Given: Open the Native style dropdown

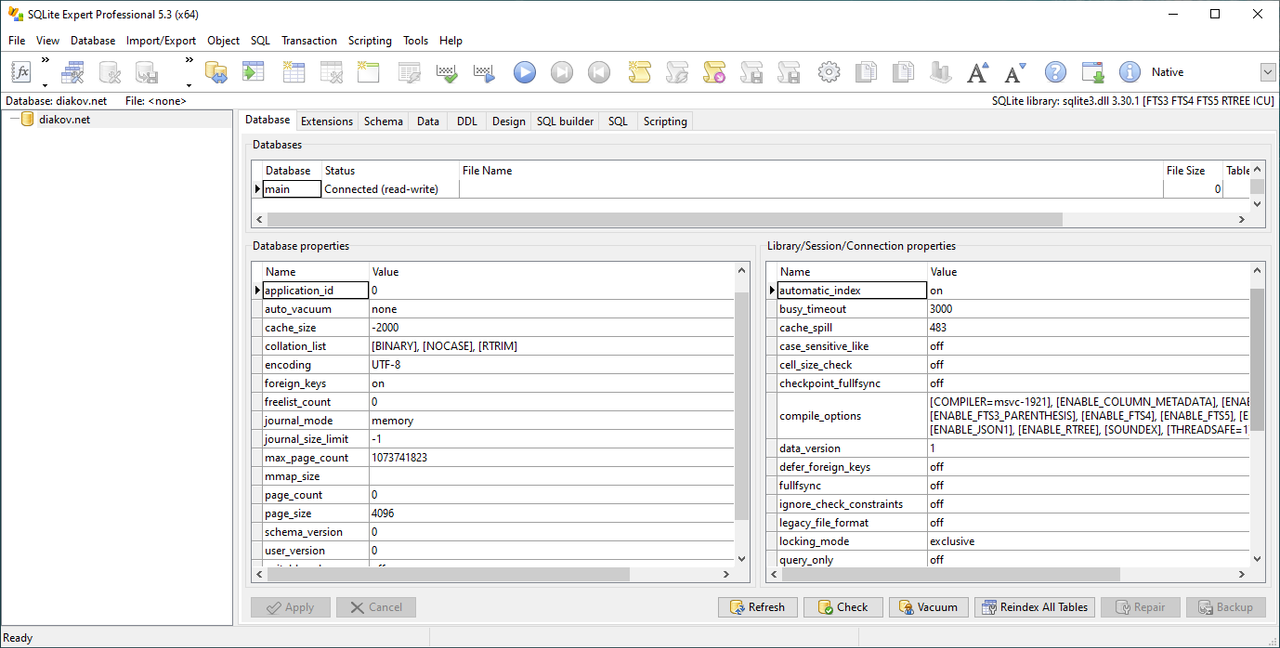Looking at the screenshot, I should tap(1268, 72).
